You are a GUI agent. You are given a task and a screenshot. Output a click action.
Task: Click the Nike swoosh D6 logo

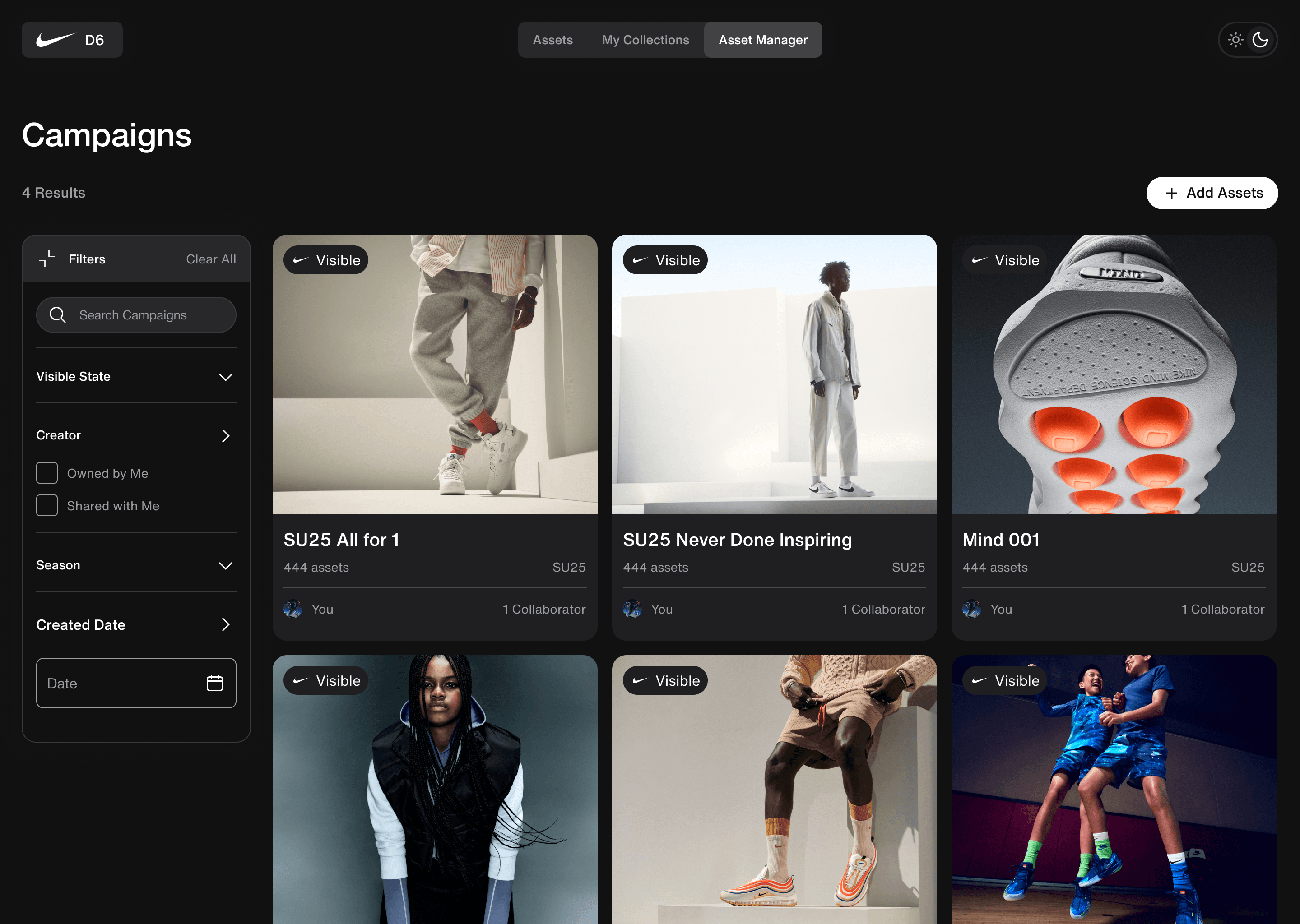point(72,40)
